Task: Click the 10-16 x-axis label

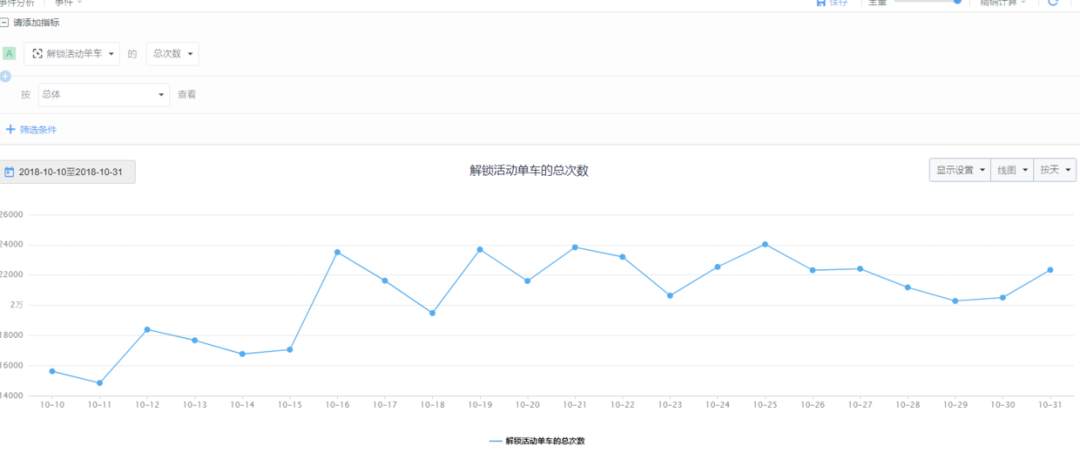Action: (x=338, y=405)
